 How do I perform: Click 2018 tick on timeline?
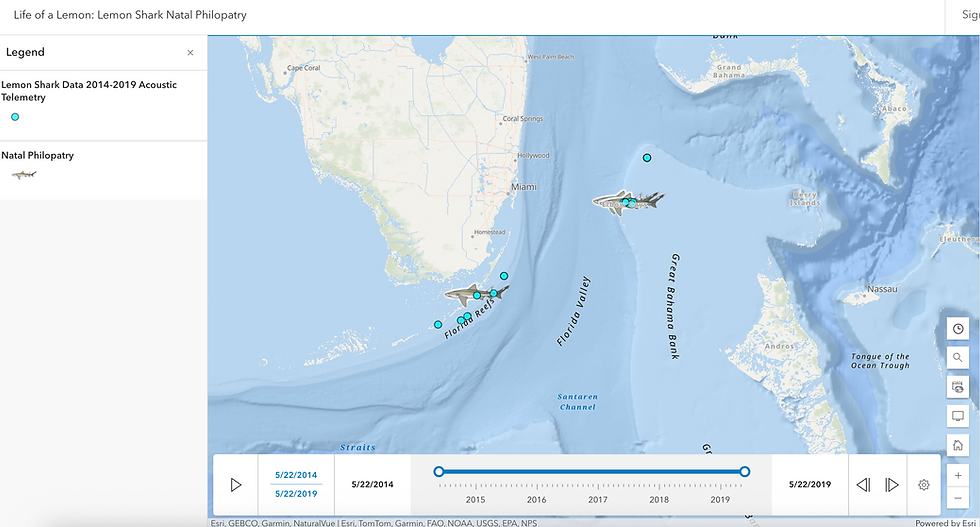(659, 499)
